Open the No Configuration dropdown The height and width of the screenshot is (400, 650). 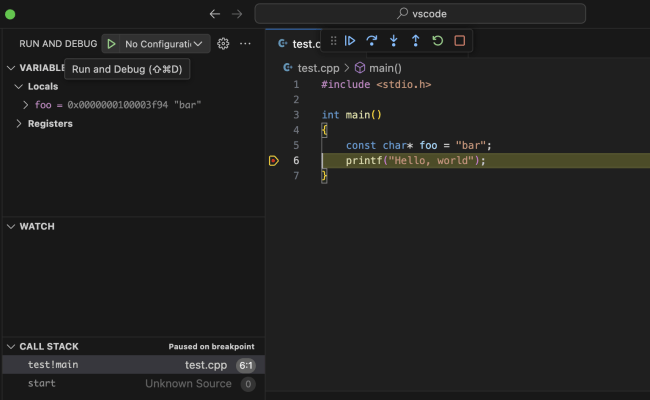[165, 44]
